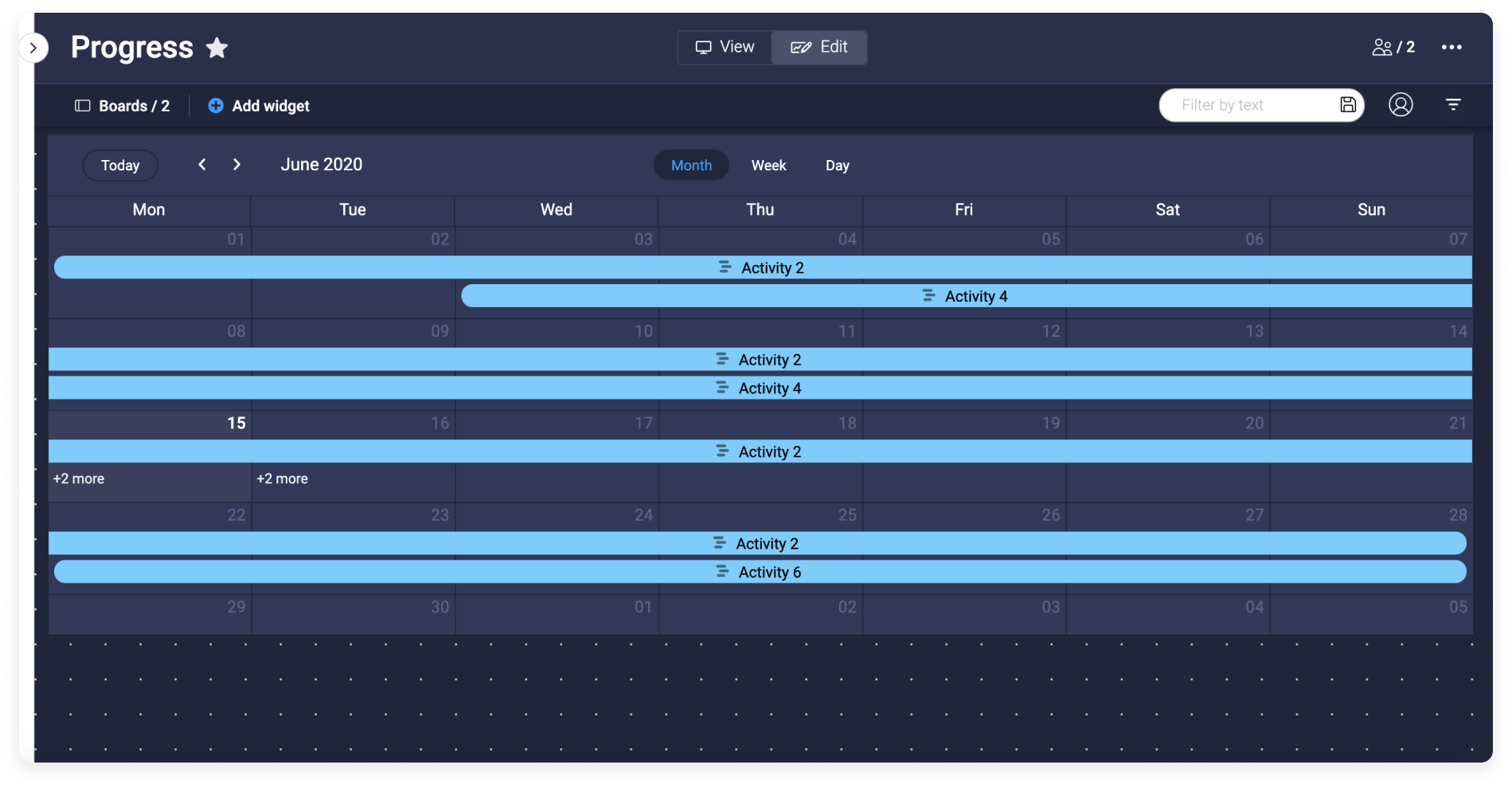Select the Week calendar view

point(768,166)
